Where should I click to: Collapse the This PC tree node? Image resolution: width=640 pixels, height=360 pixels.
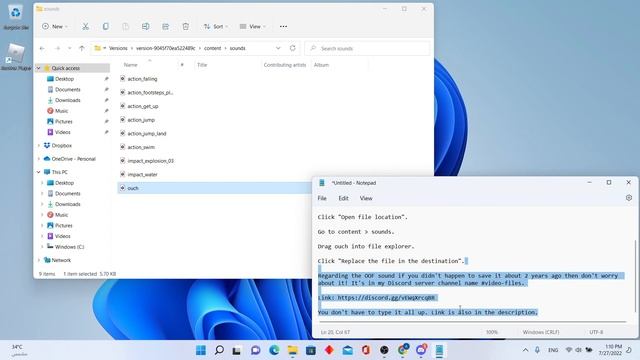[39, 172]
